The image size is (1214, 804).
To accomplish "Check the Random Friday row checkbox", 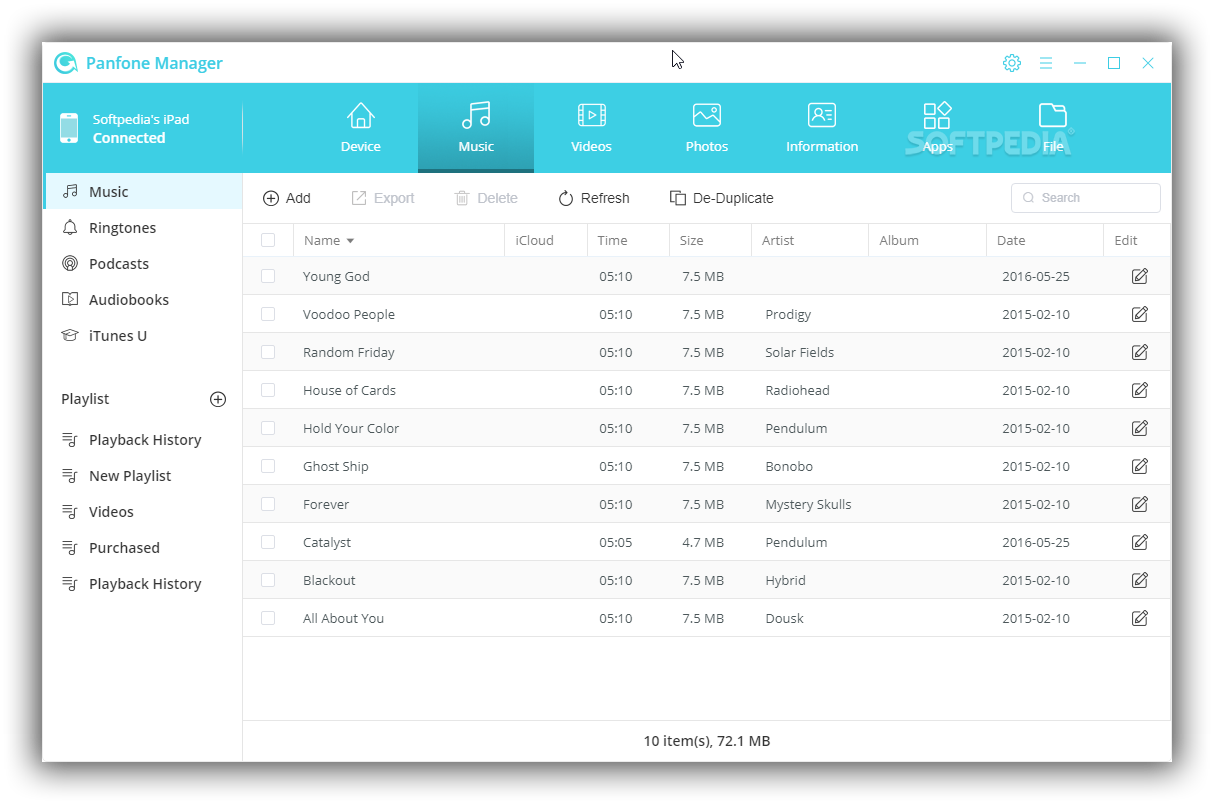I will tap(268, 352).
